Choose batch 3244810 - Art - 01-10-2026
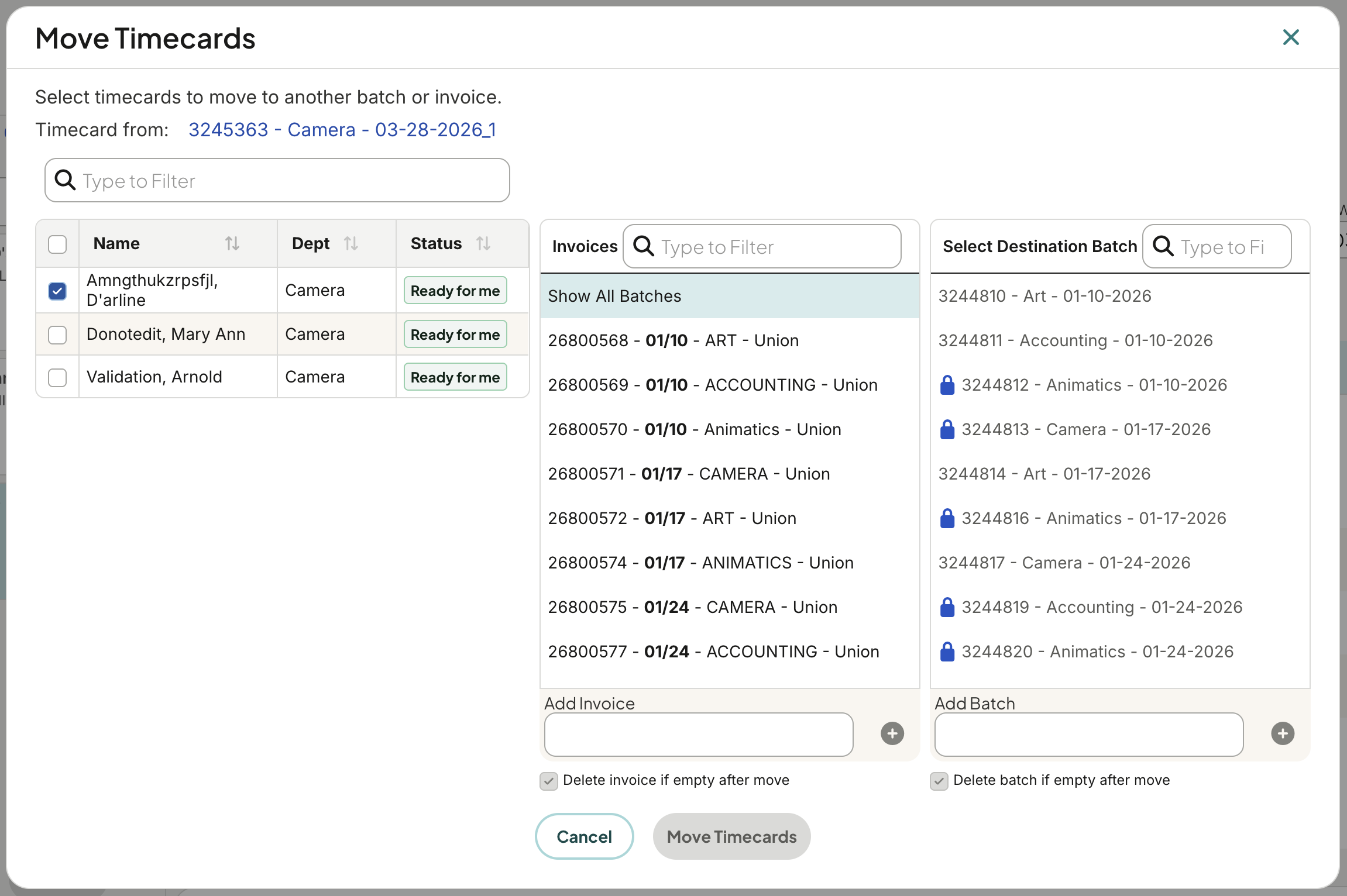 click(x=1120, y=296)
